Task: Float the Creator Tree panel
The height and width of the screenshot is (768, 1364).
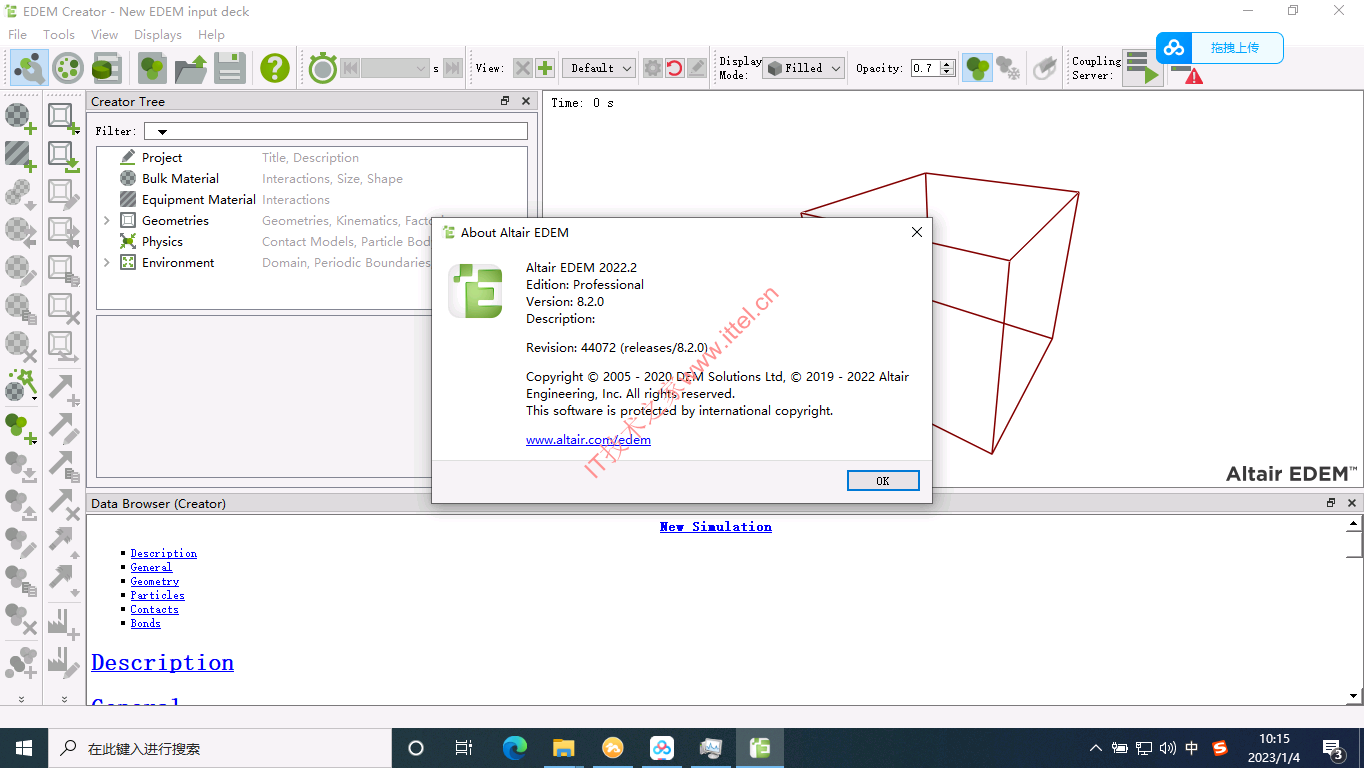Action: 505,101
